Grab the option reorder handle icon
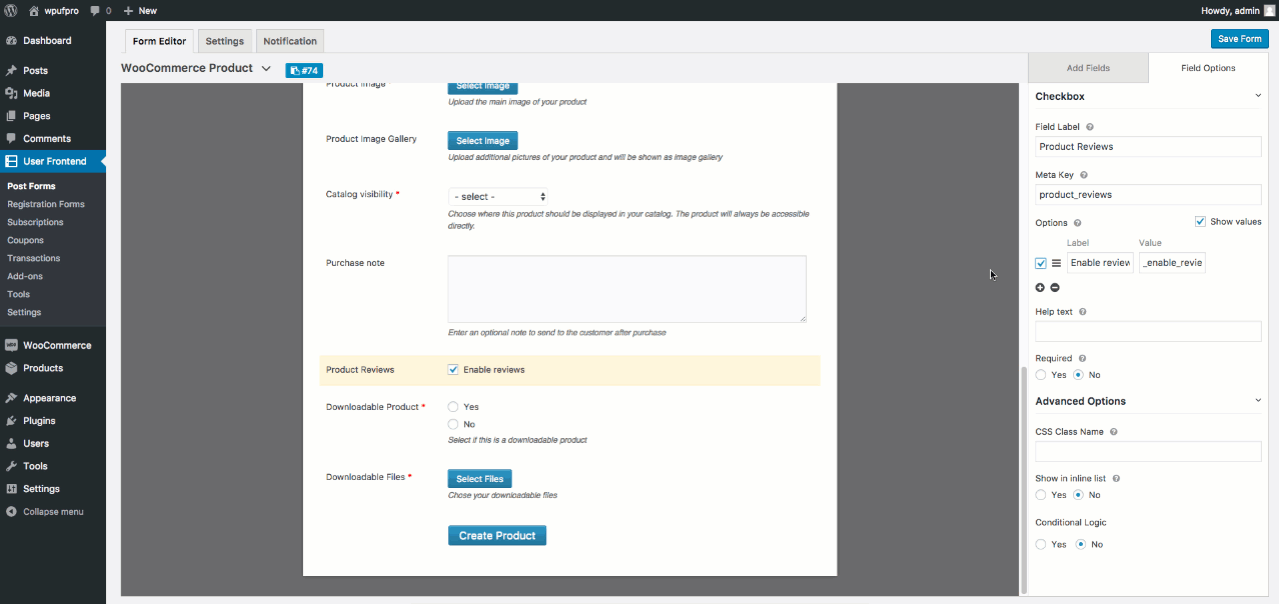Viewport: 1279px width, 604px height. pyautogui.click(x=1056, y=263)
